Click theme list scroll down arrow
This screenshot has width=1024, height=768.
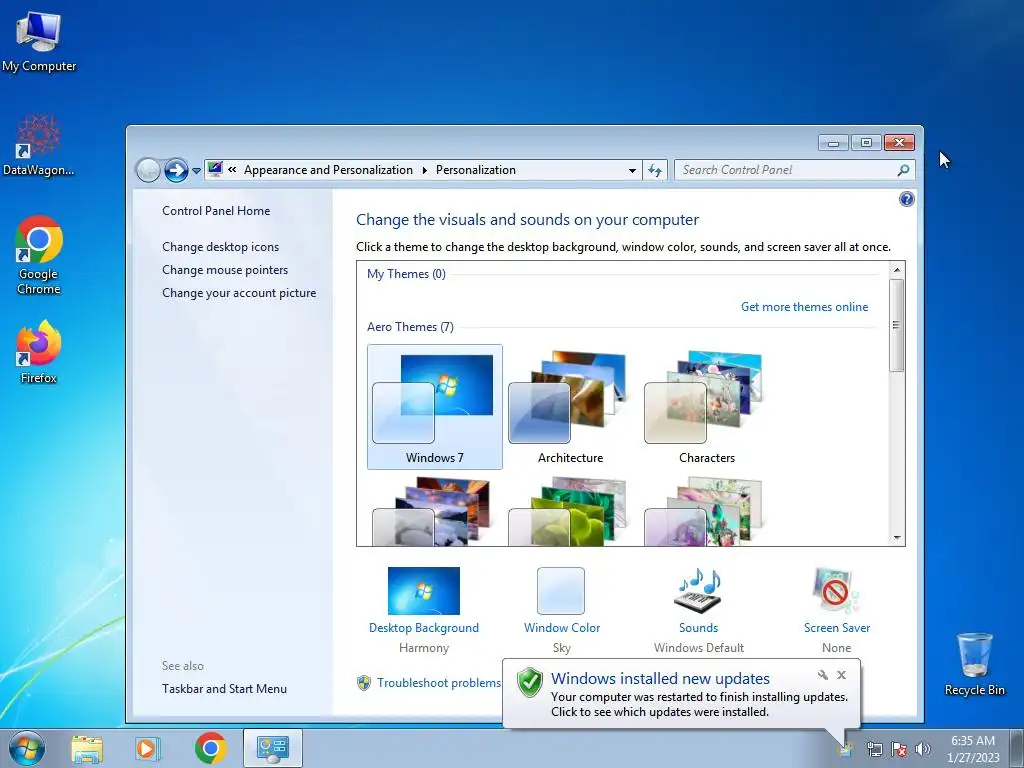point(897,538)
